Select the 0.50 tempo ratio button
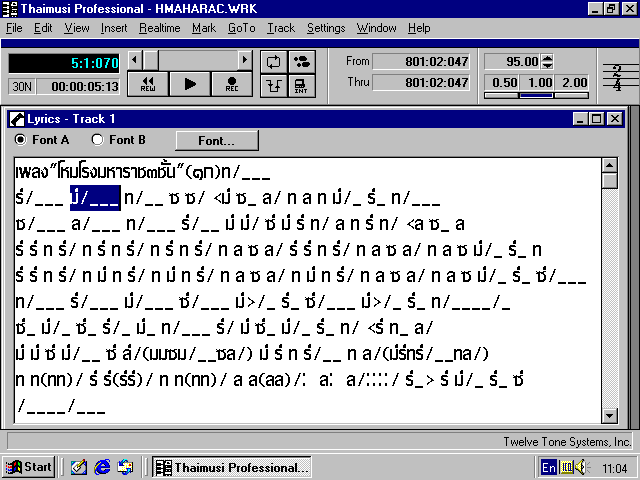The height and width of the screenshot is (480, 640). [502, 83]
